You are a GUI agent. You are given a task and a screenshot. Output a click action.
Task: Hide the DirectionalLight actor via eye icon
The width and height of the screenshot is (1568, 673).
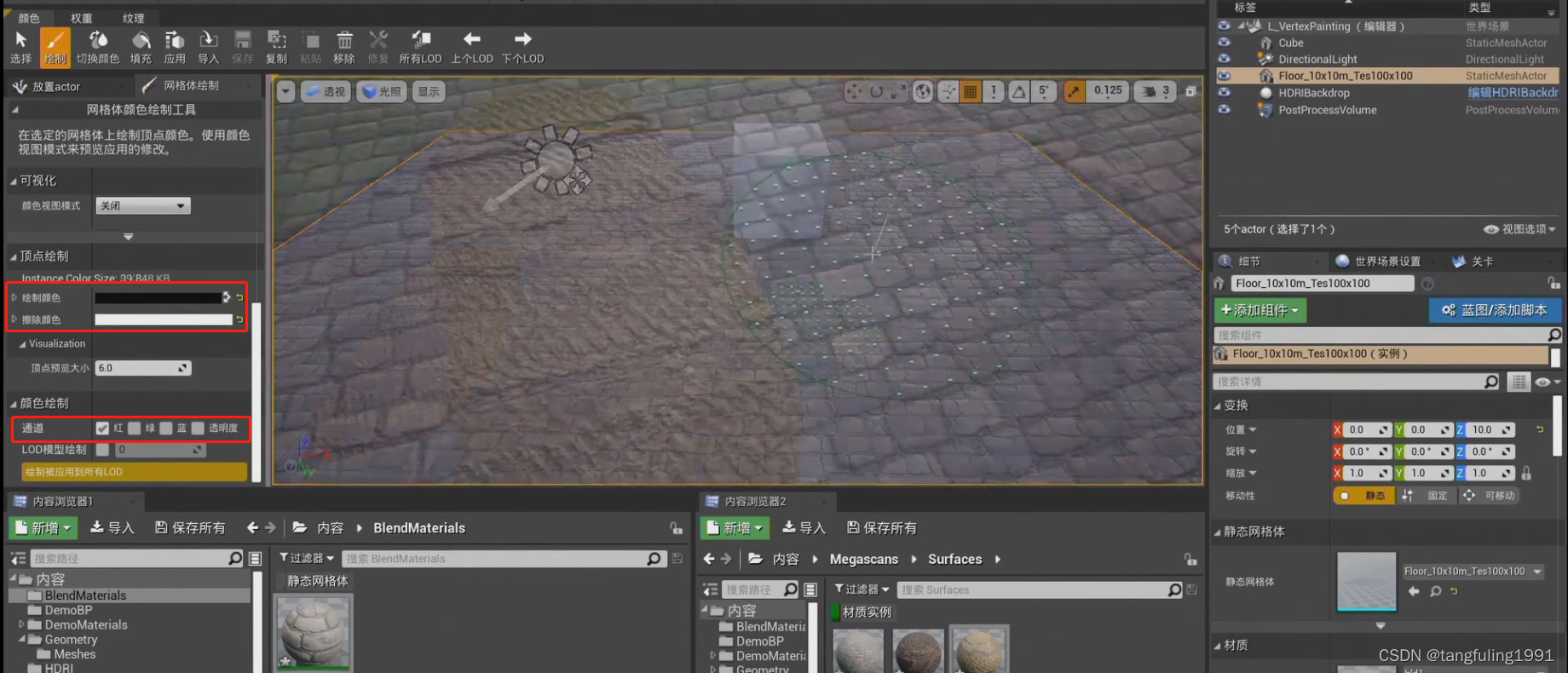coord(1224,59)
